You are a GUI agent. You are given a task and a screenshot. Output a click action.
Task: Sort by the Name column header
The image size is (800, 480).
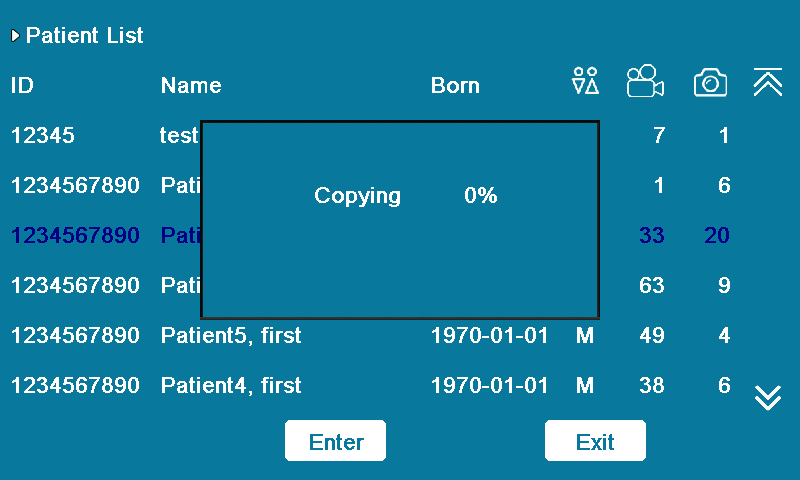(x=191, y=86)
